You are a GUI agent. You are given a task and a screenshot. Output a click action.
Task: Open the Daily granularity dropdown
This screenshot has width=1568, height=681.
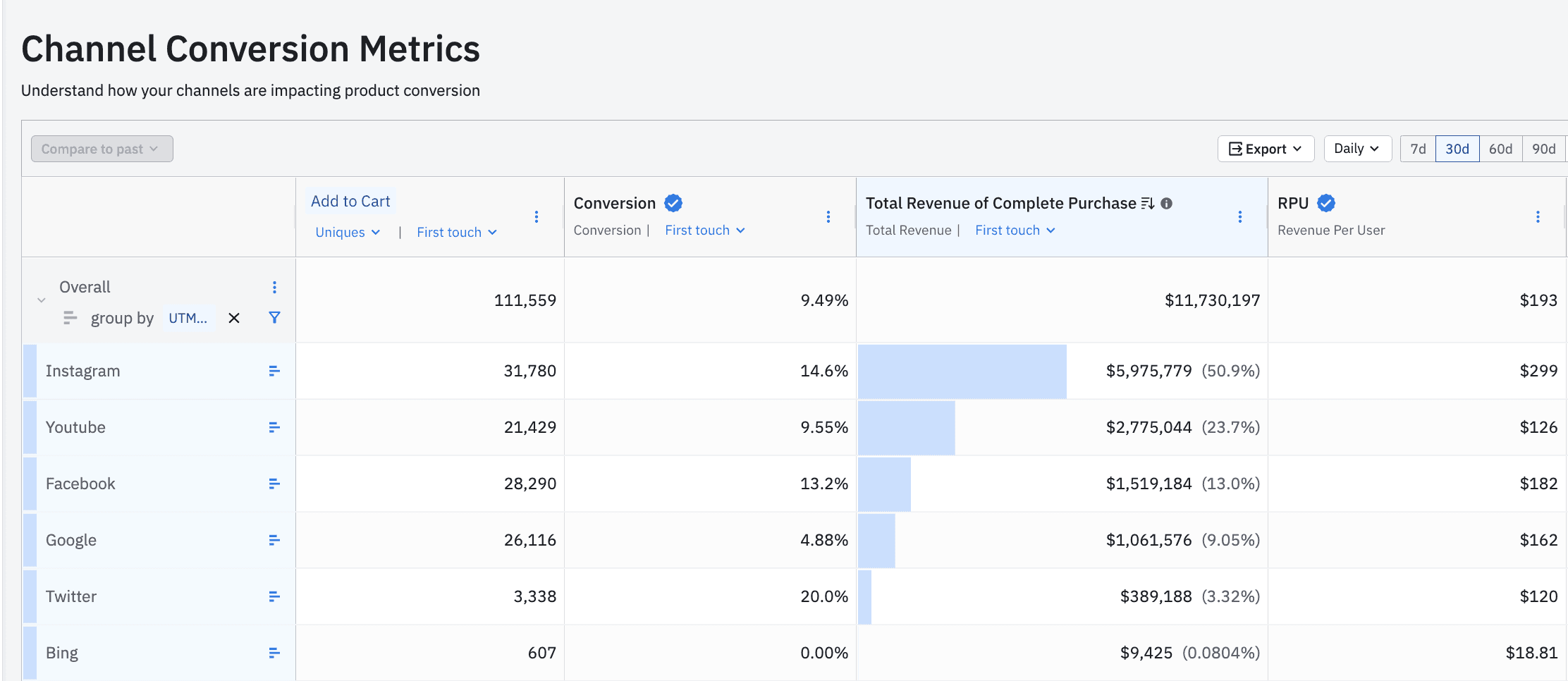click(1357, 149)
